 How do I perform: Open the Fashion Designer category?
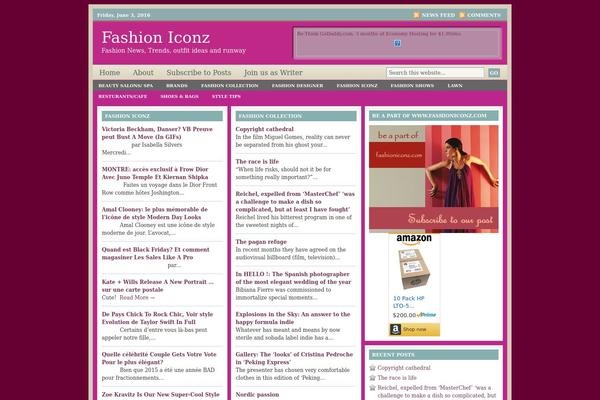tap(297, 85)
